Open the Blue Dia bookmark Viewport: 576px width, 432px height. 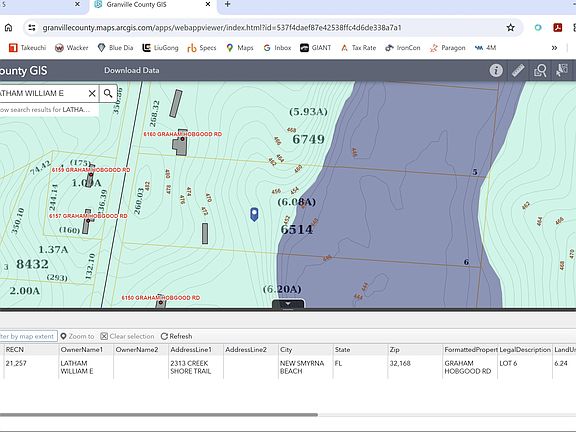pyautogui.click(x=115, y=48)
